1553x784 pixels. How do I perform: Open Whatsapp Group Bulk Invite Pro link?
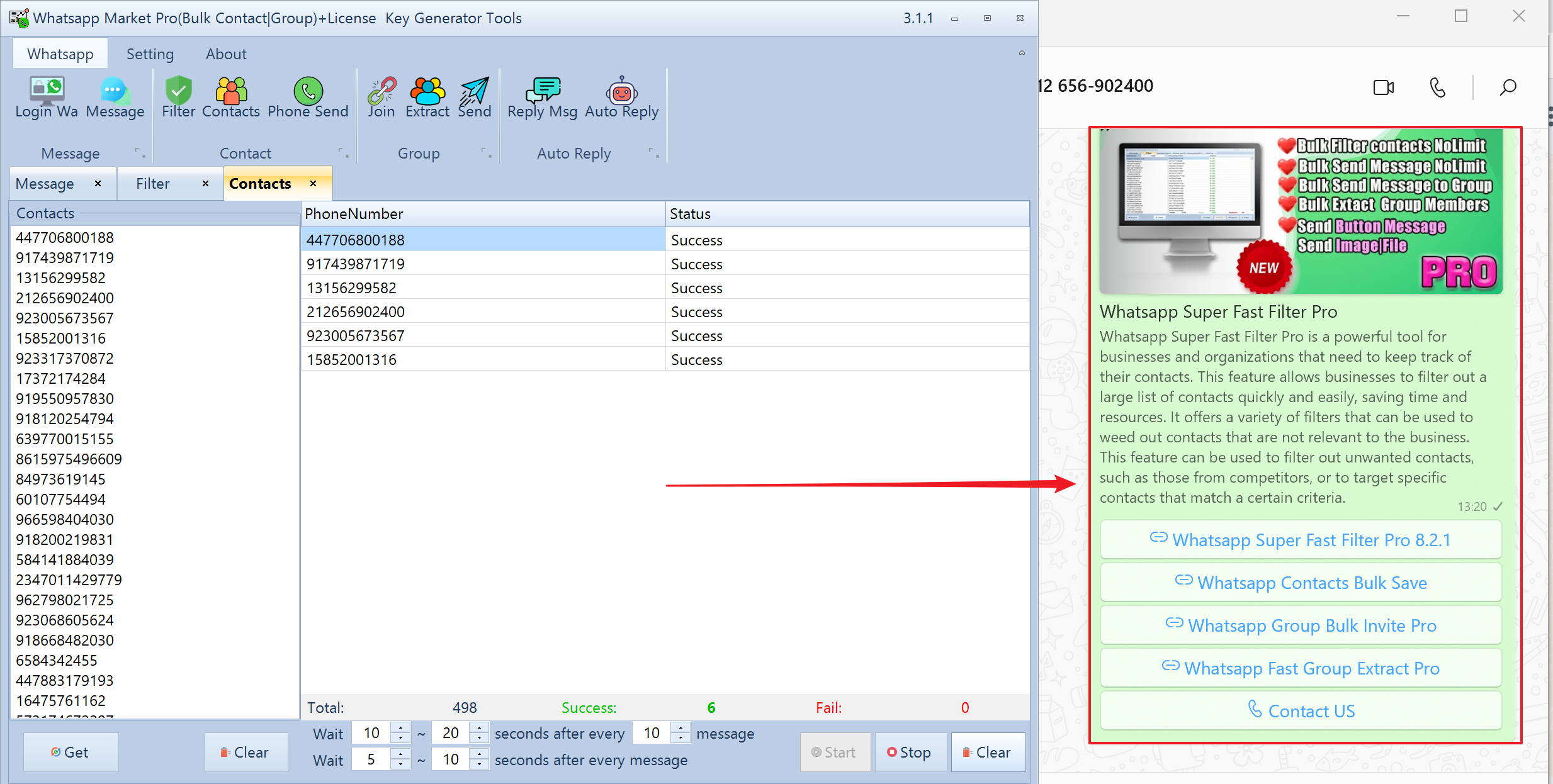pyautogui.click(x=1301, y=625)
